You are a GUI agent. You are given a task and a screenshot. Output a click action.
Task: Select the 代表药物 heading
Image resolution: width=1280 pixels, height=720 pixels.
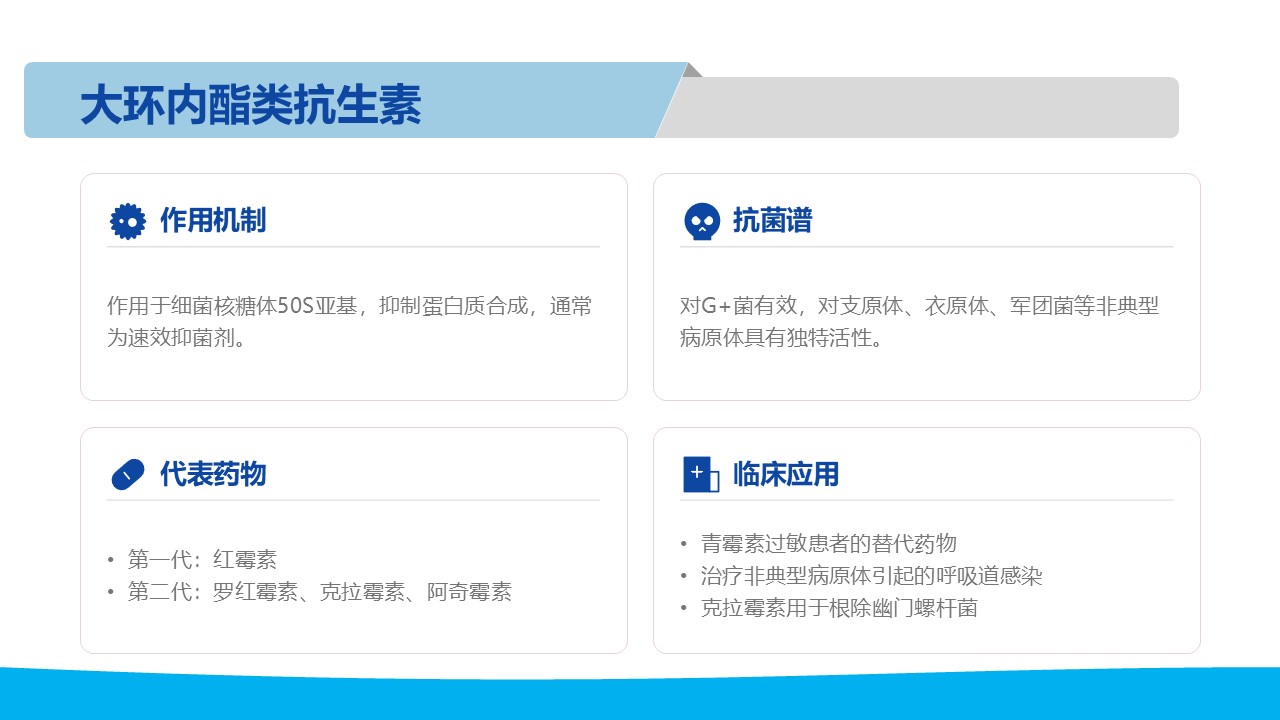[213, 473]
